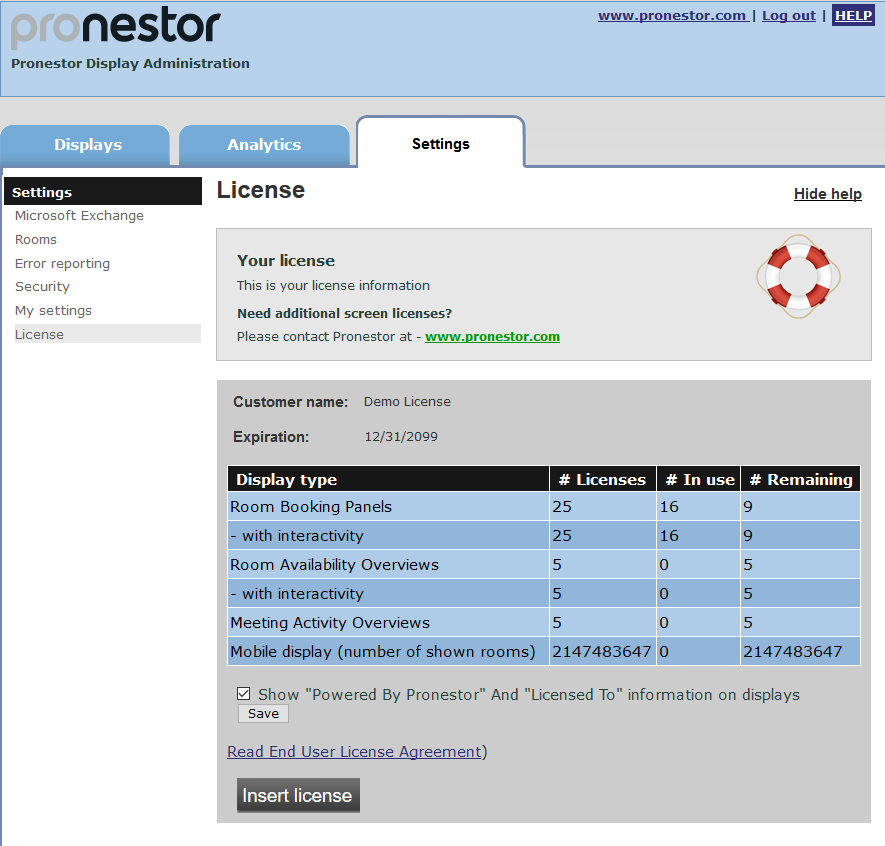Switch to the Displays tab
This screenshot has height=846, width=885.
point(87,145)
